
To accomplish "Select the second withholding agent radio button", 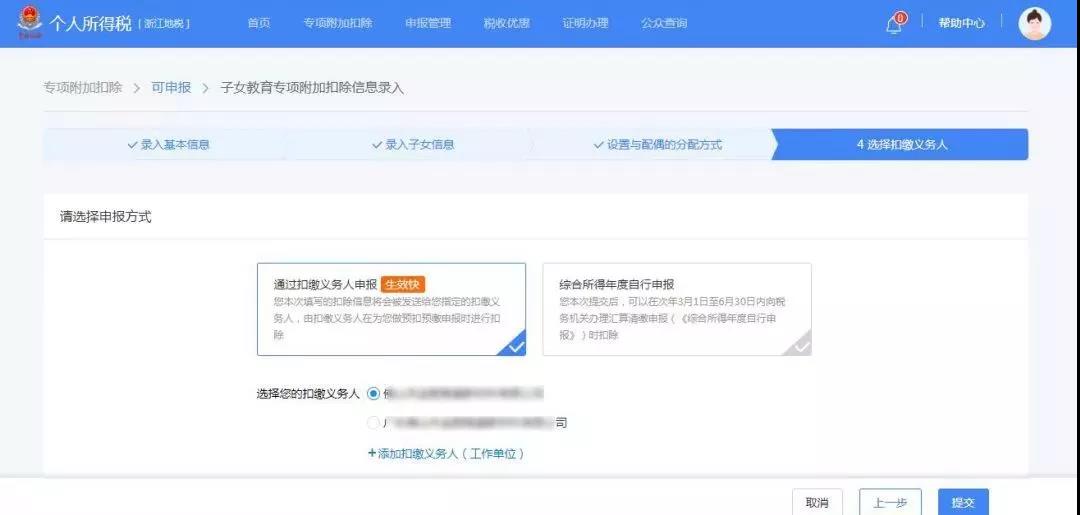I will coord(373,423).
